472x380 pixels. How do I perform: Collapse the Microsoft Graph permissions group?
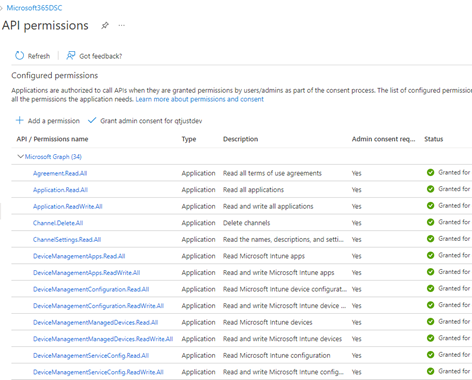20,156
